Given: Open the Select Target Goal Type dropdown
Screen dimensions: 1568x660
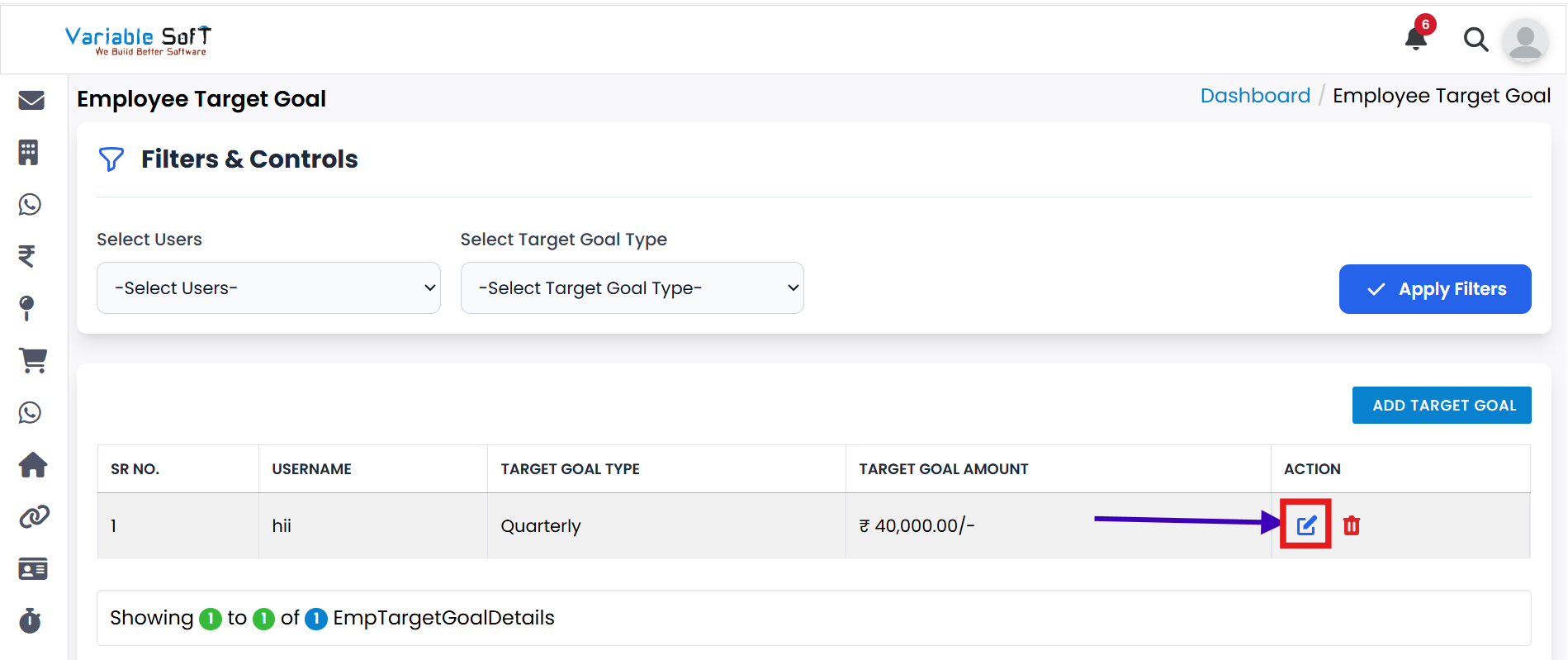Looking at the screenshot, I should pos(632,288).
